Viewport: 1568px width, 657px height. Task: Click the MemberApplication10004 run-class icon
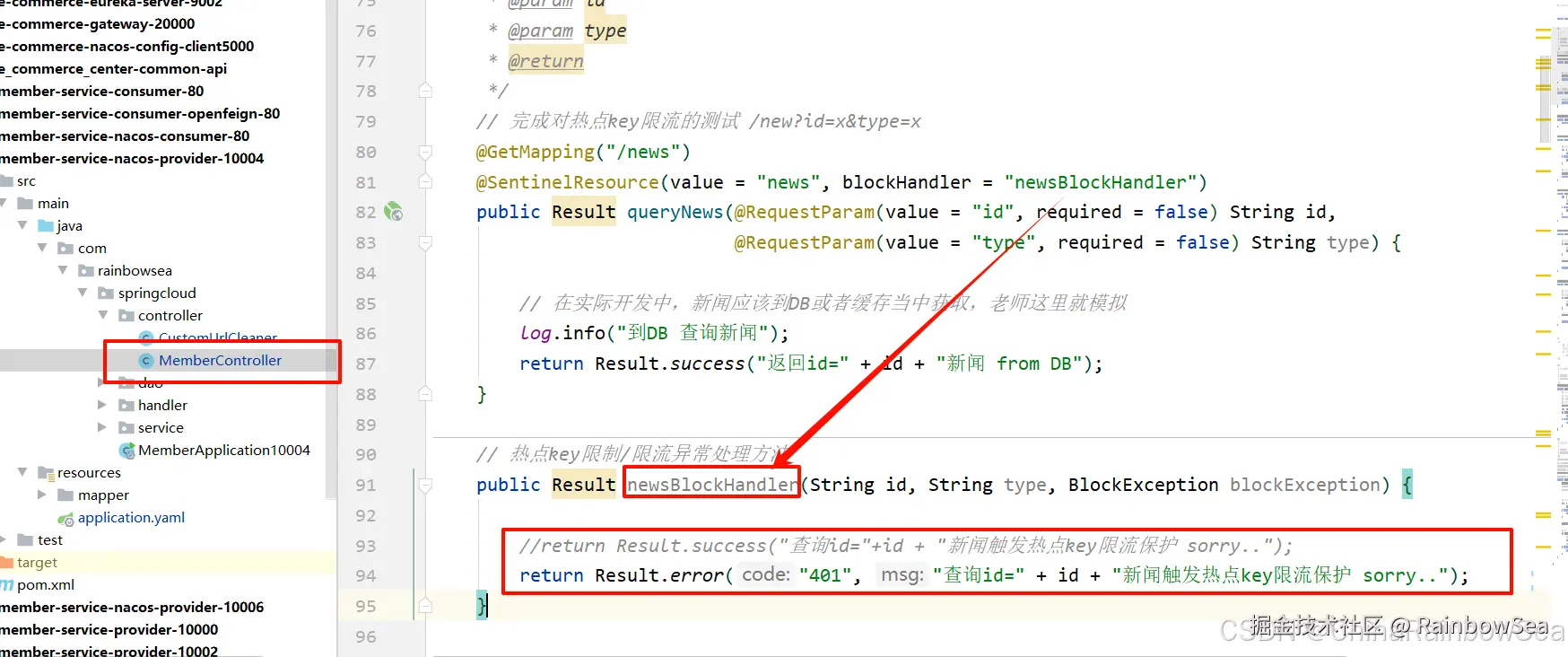[x=126, y=450]
